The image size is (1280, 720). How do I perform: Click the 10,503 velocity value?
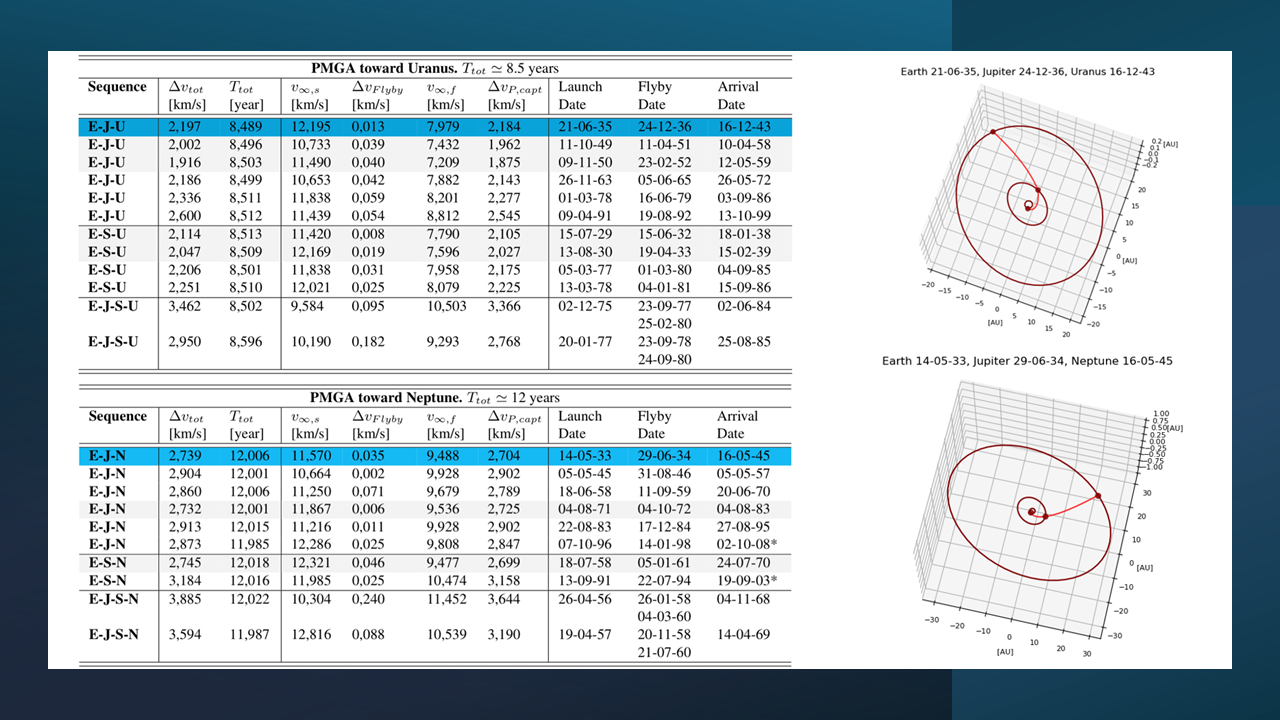(447, 306)
